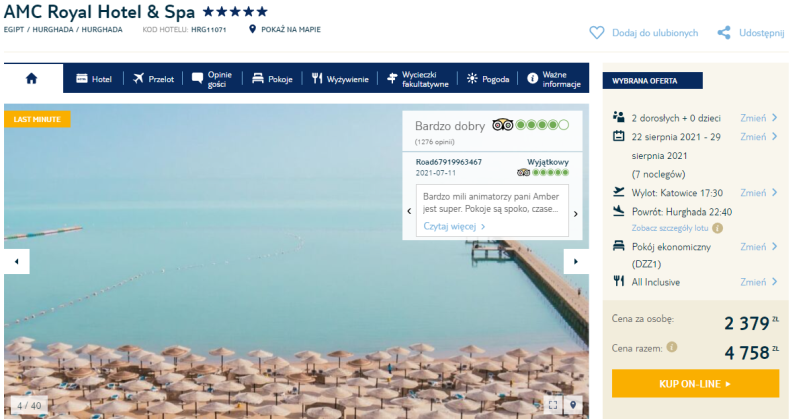Open the Wycieczki fakultatywne tab
This screenshot has width=790, height=419.
point(417,79)
